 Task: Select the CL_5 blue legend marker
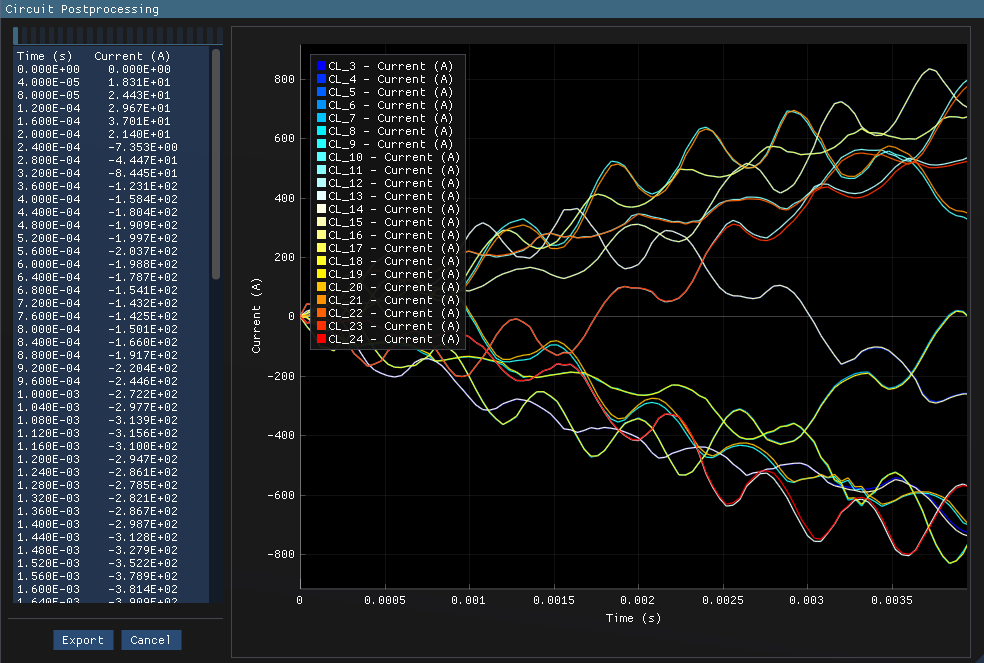(321, 92)
